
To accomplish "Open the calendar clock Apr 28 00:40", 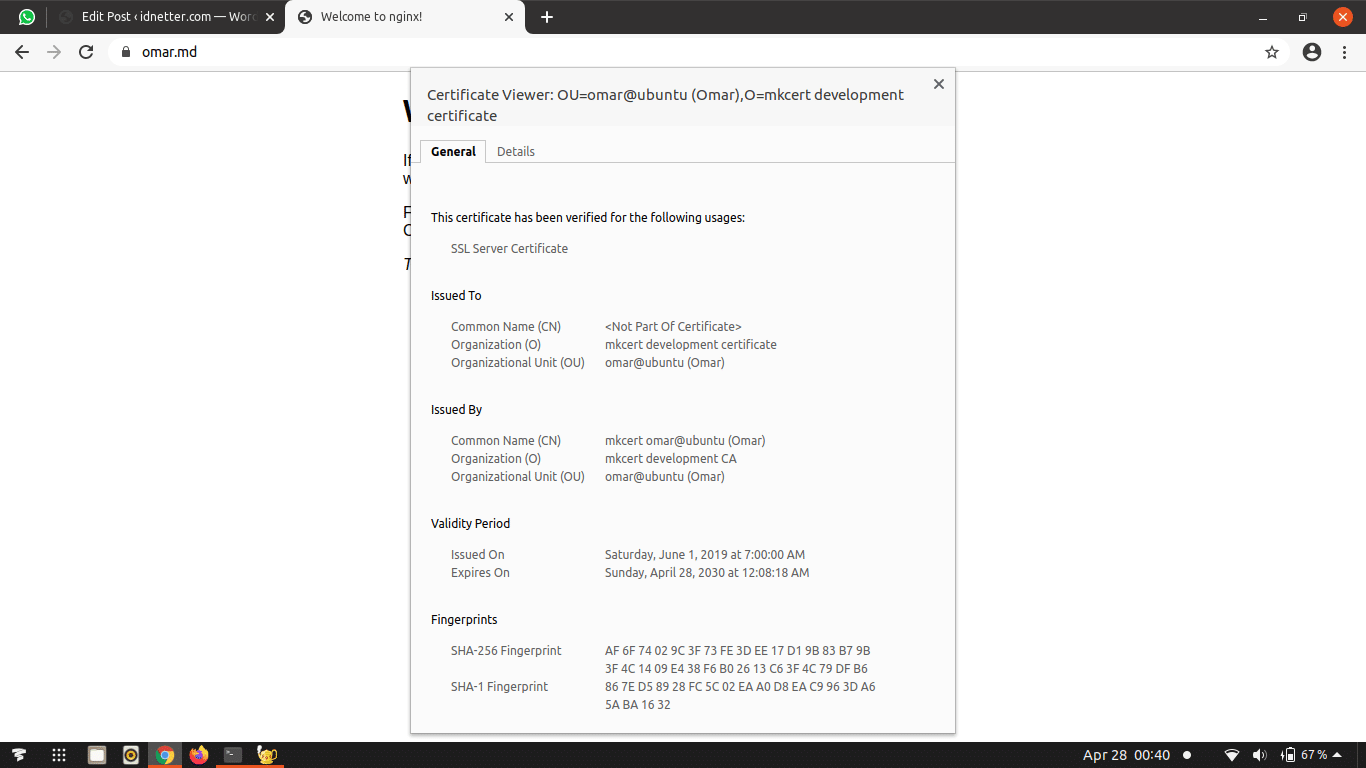I will click(x=1126, y=755).
